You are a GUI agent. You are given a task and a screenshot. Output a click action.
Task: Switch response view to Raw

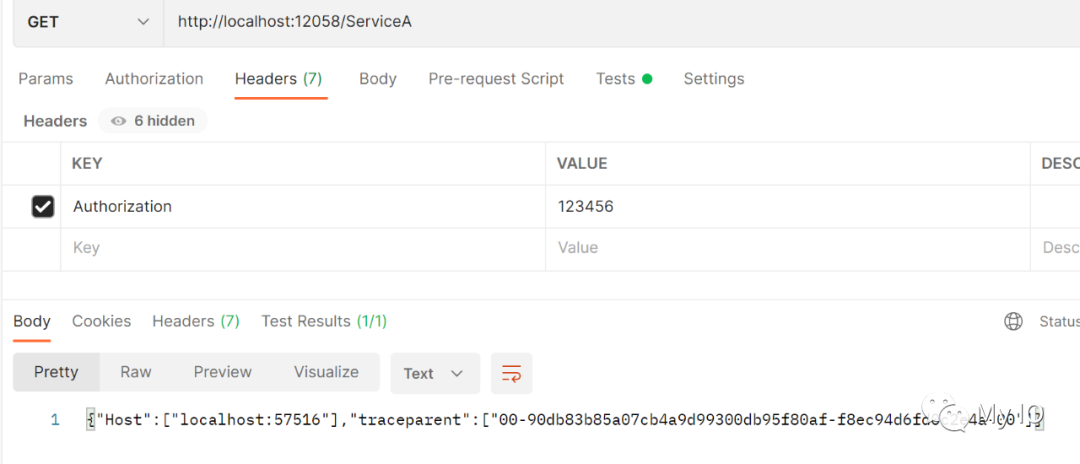coord(136,372)
